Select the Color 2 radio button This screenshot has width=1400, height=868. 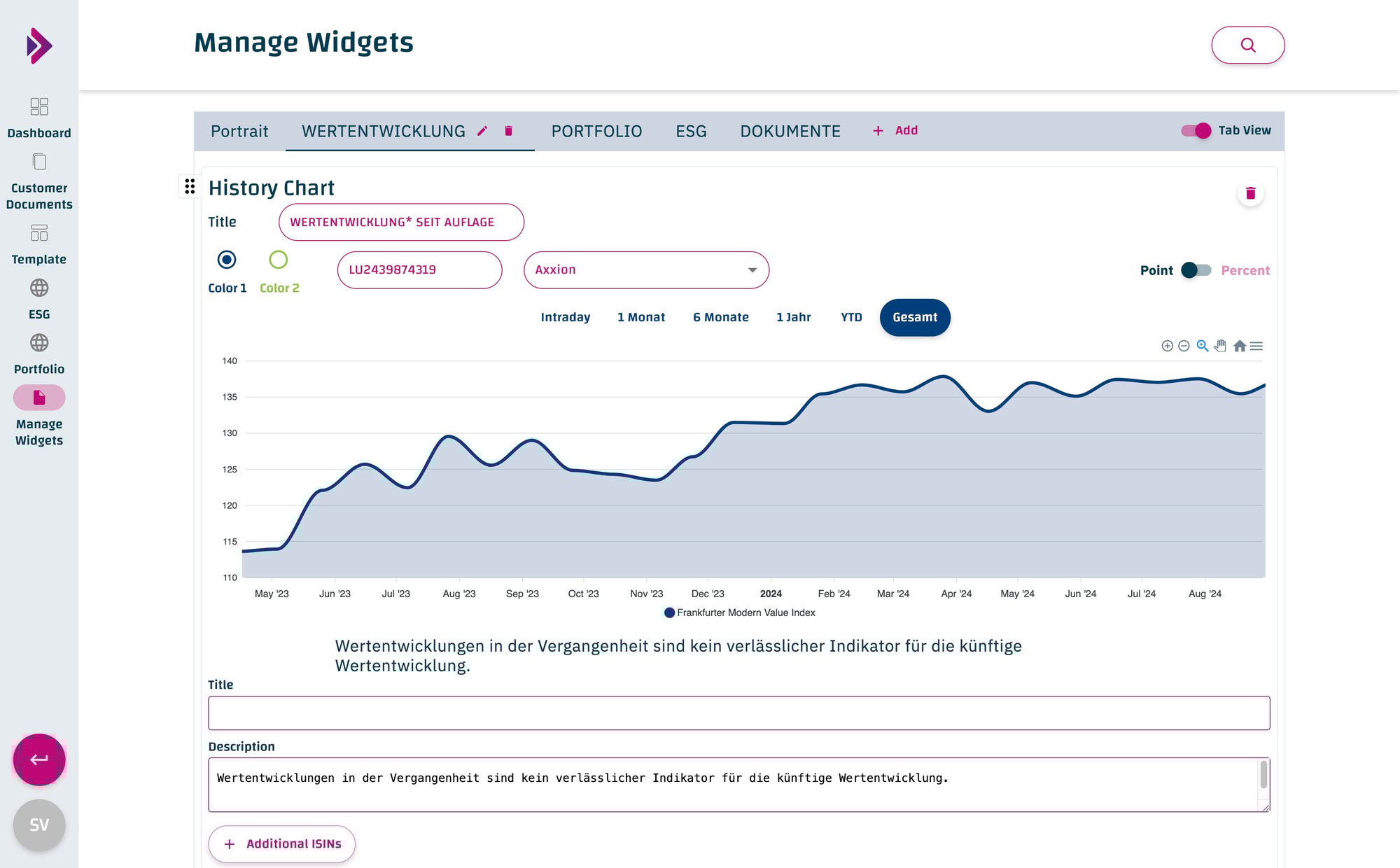[279, 259]
